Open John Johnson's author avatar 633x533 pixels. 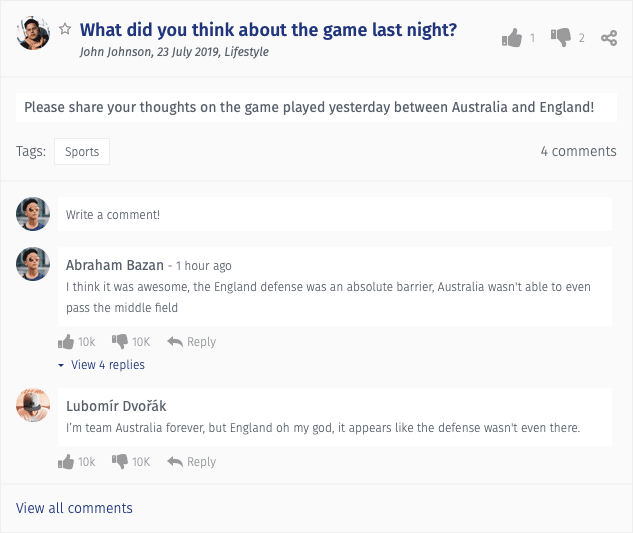(x=33, y=33)
